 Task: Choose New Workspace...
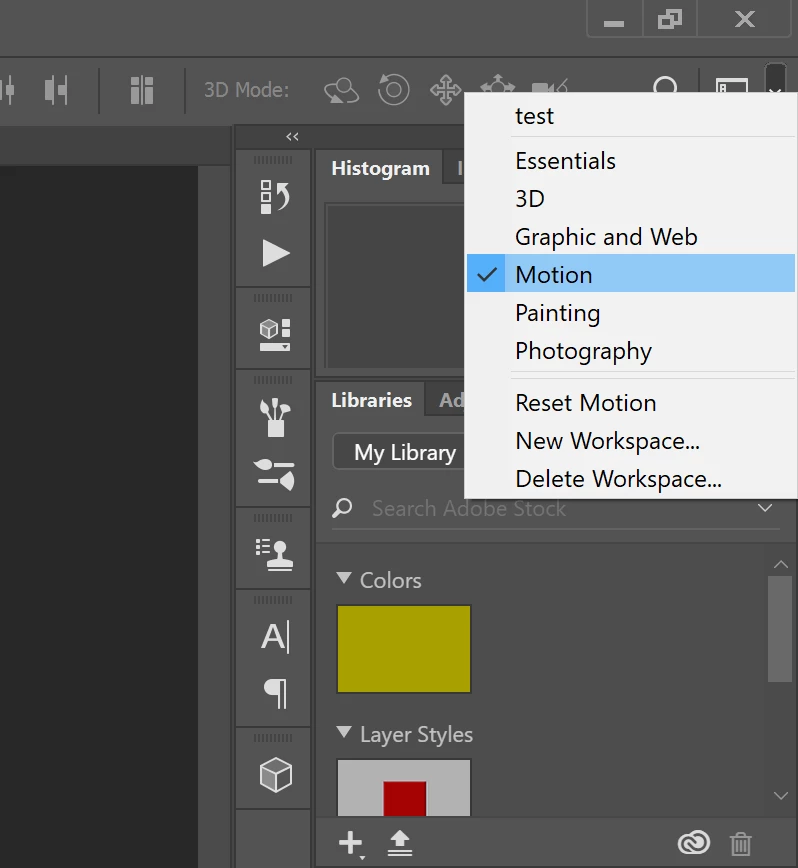point(631,441)
